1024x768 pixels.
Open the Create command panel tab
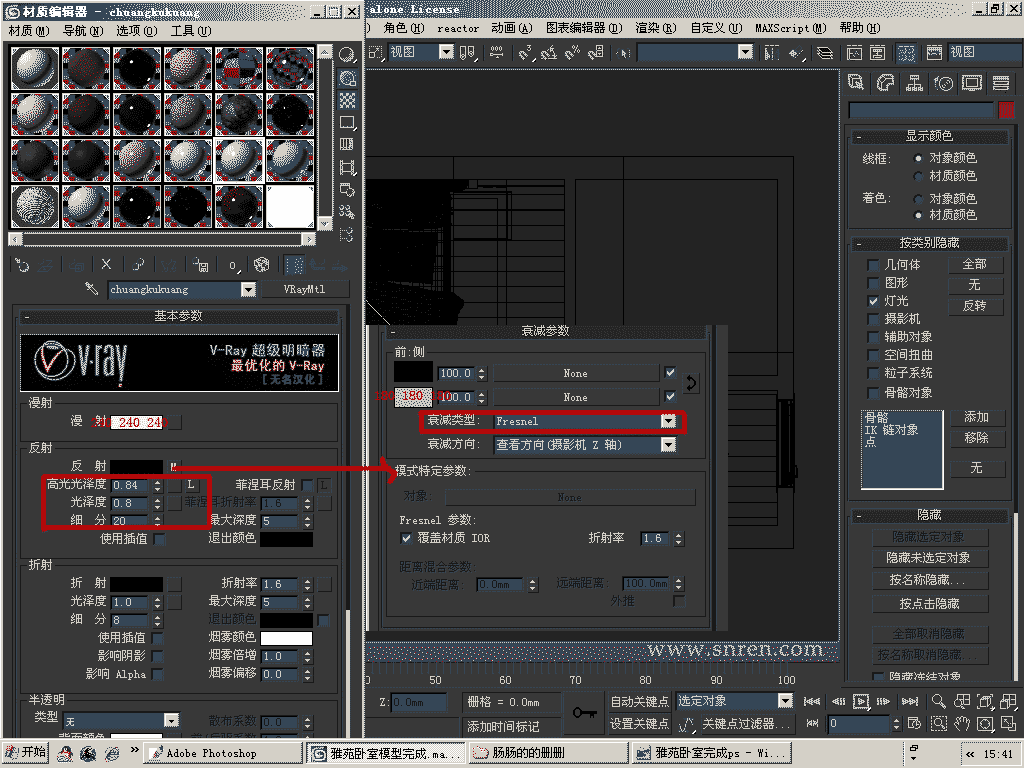point(856,83)
